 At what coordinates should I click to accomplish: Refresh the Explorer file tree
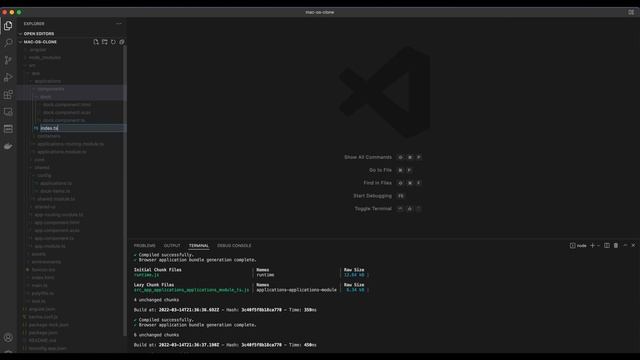(x=113, y=42)
